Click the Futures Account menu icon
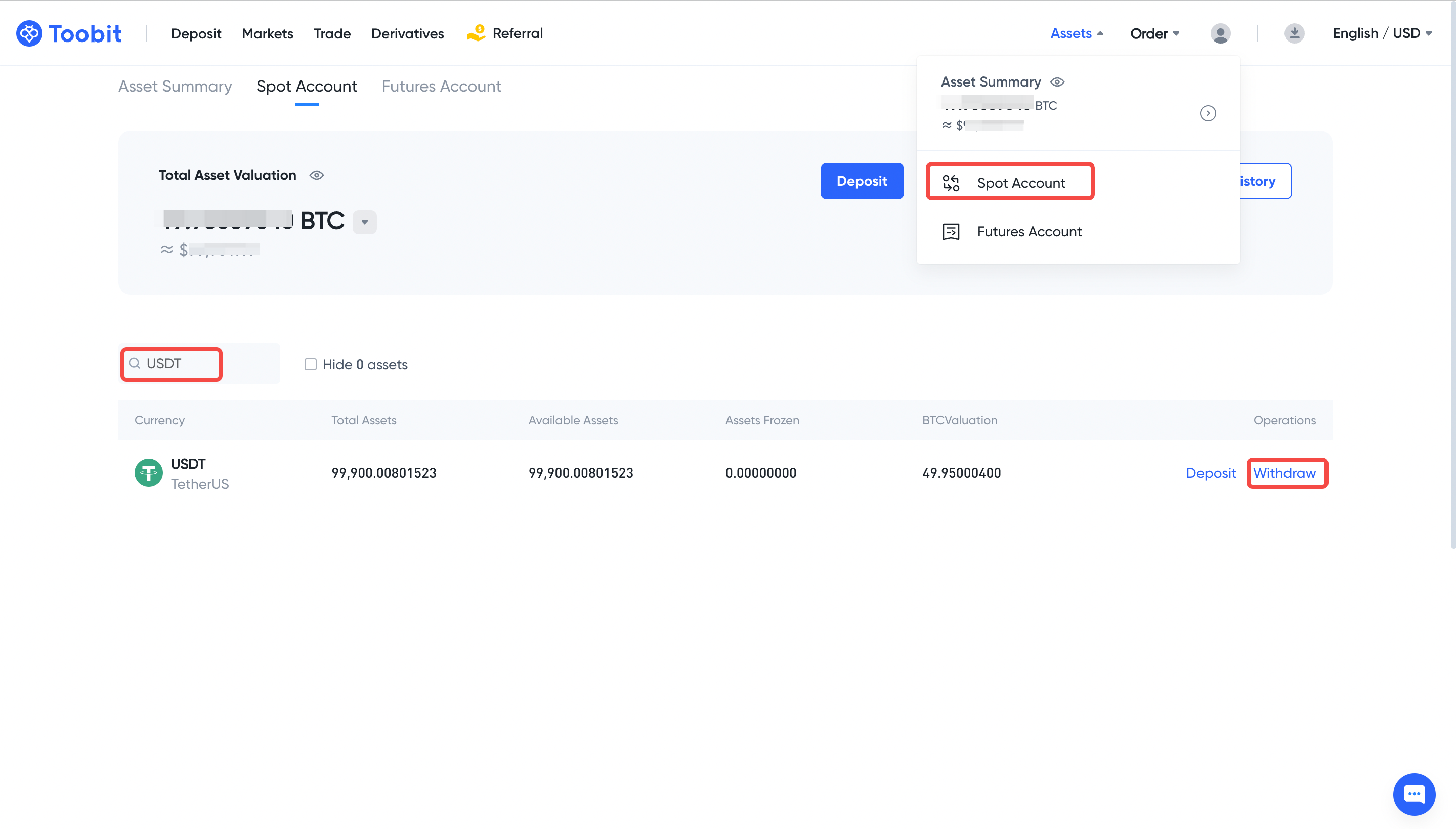Viewport: 1456px width, 829px height. 951,232
